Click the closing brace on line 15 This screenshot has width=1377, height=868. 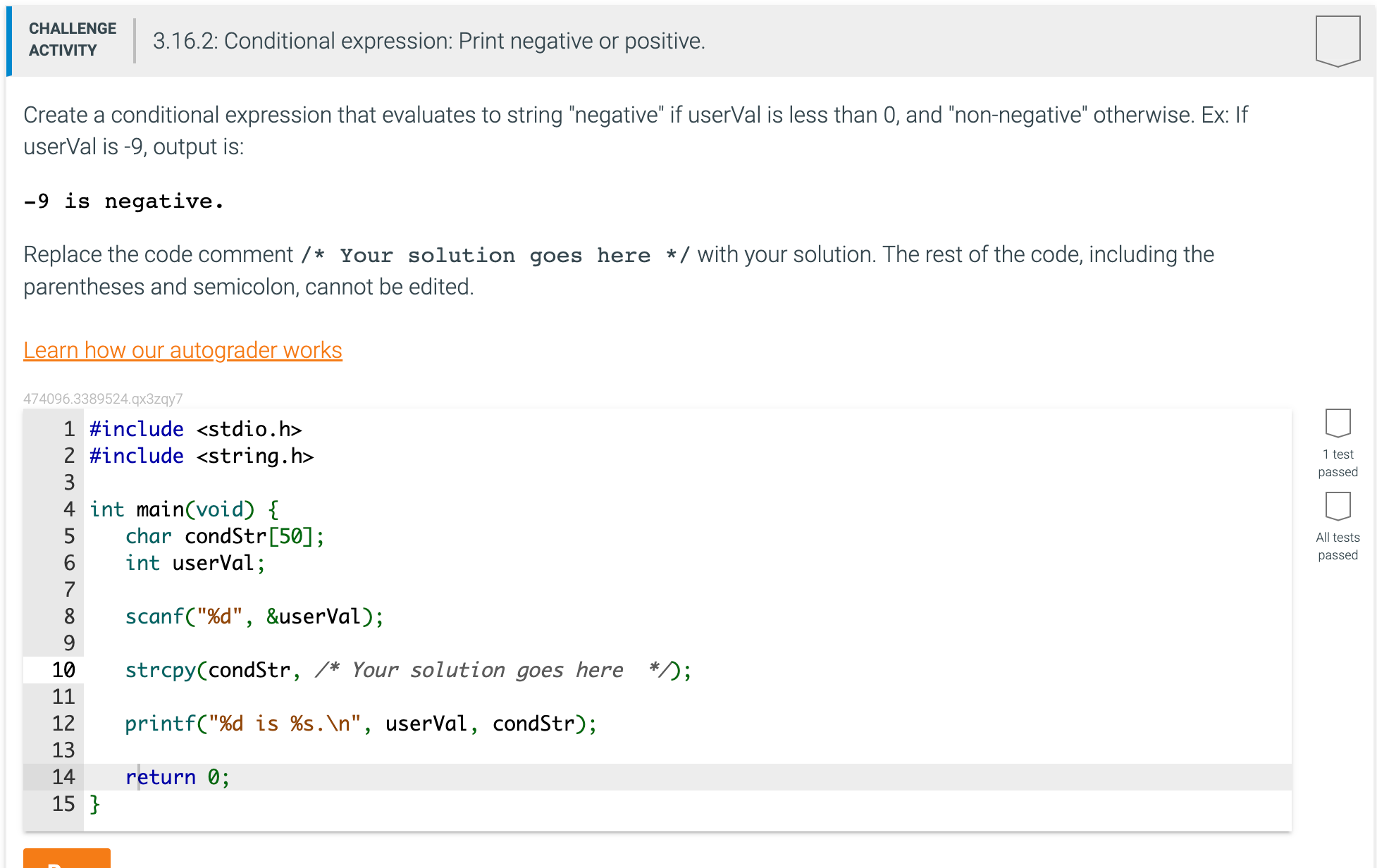(95, 804)
